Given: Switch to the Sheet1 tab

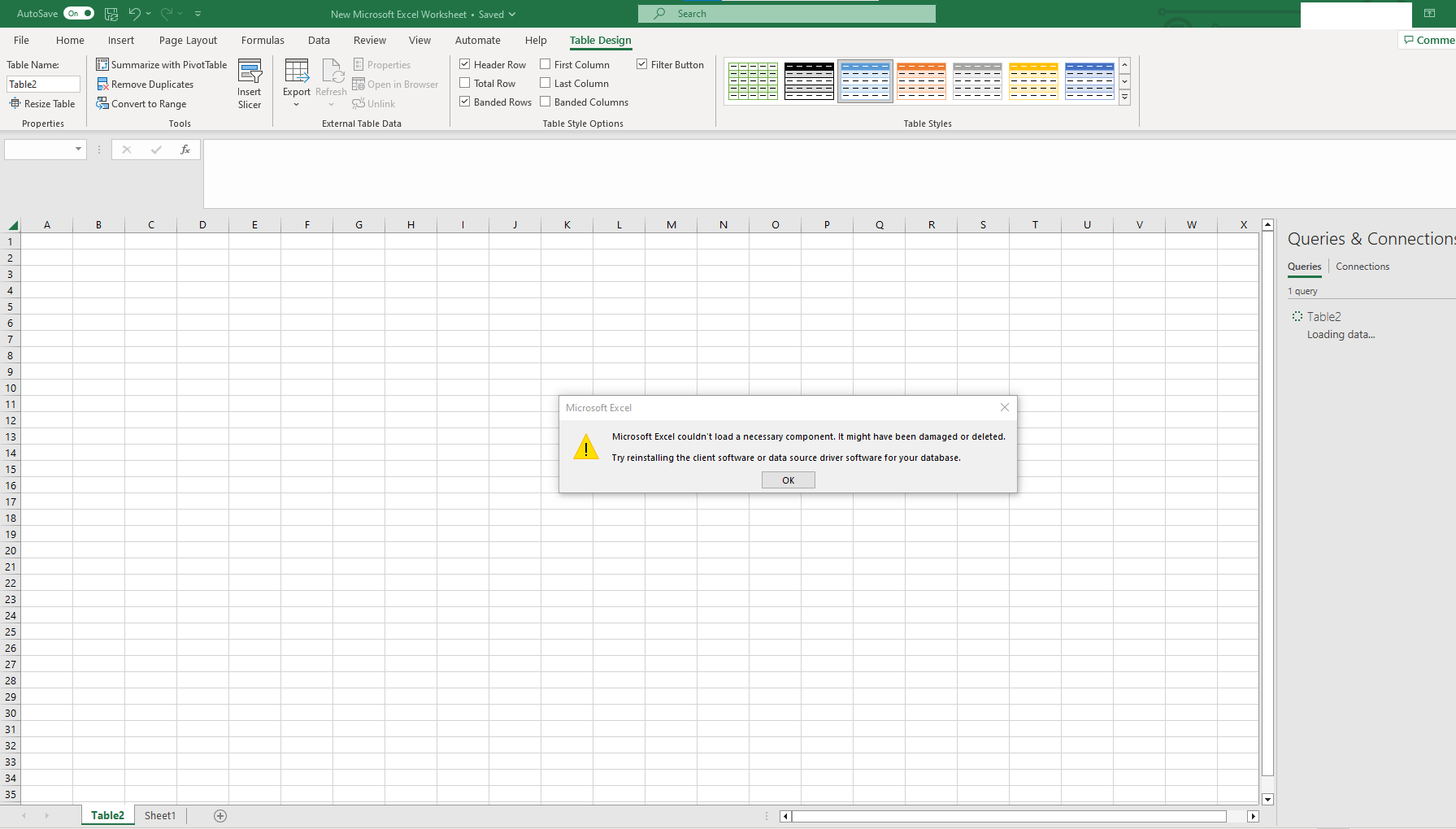Looking at the screenshot, I should tap(159, 815).
